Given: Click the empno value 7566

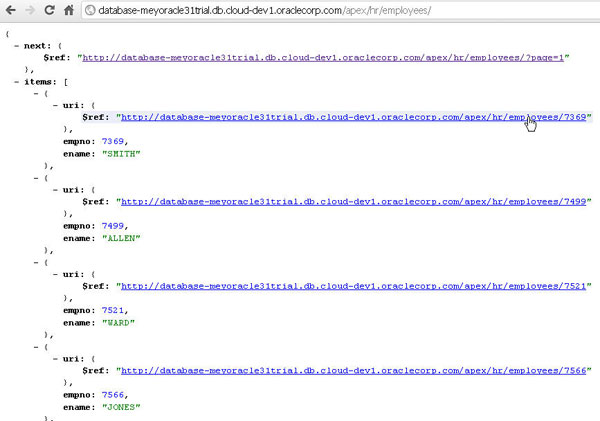Looking at the screenshot, I should (x=112, y=395).
